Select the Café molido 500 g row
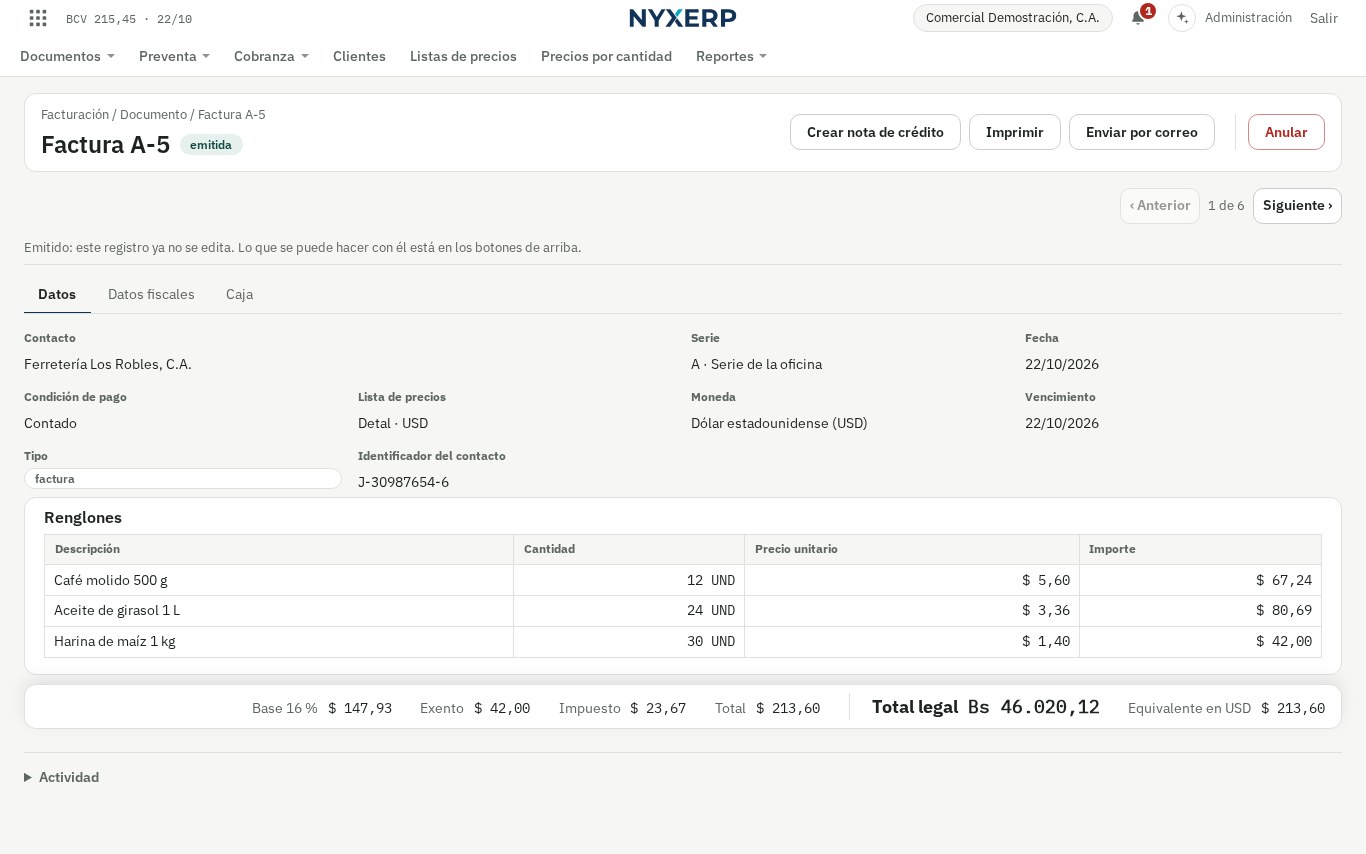 tap(683, 580)
